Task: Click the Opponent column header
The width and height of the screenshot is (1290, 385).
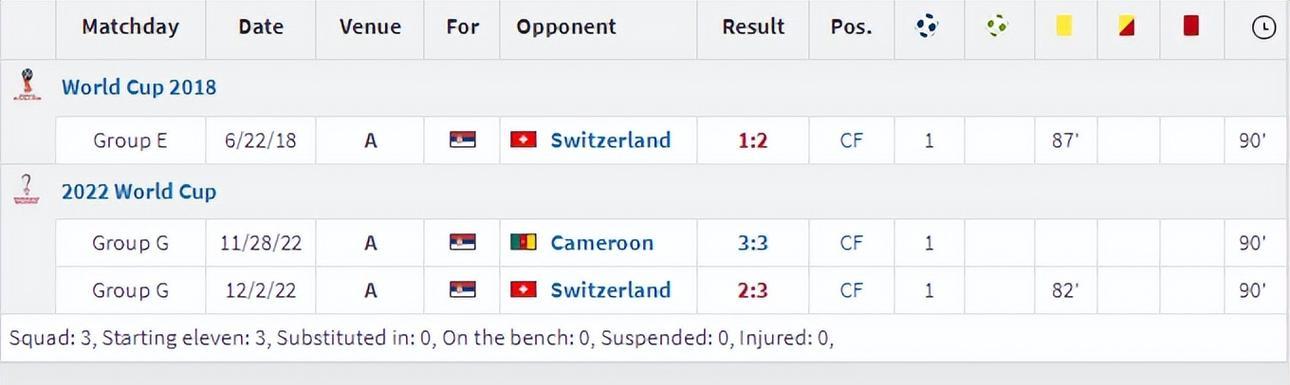Action: pyautogui.click(x=566, y=27)
